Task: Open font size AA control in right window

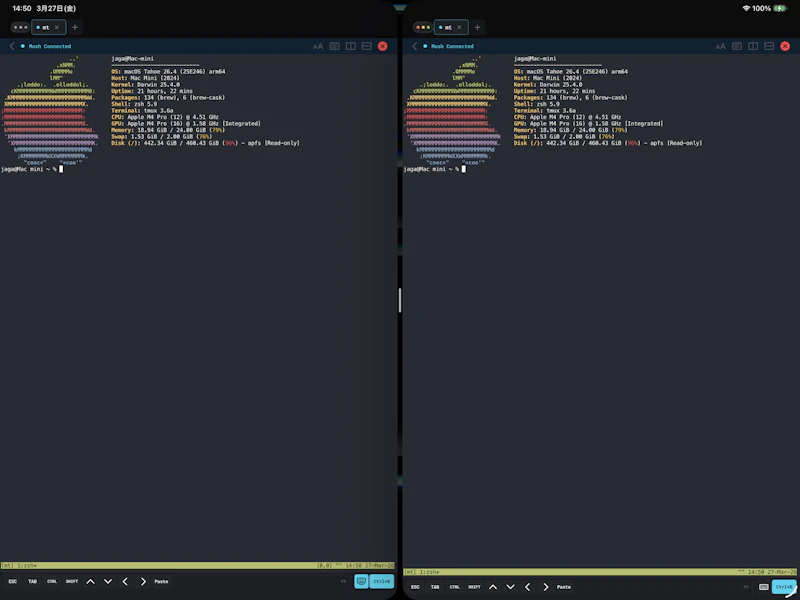Action: 720,46
